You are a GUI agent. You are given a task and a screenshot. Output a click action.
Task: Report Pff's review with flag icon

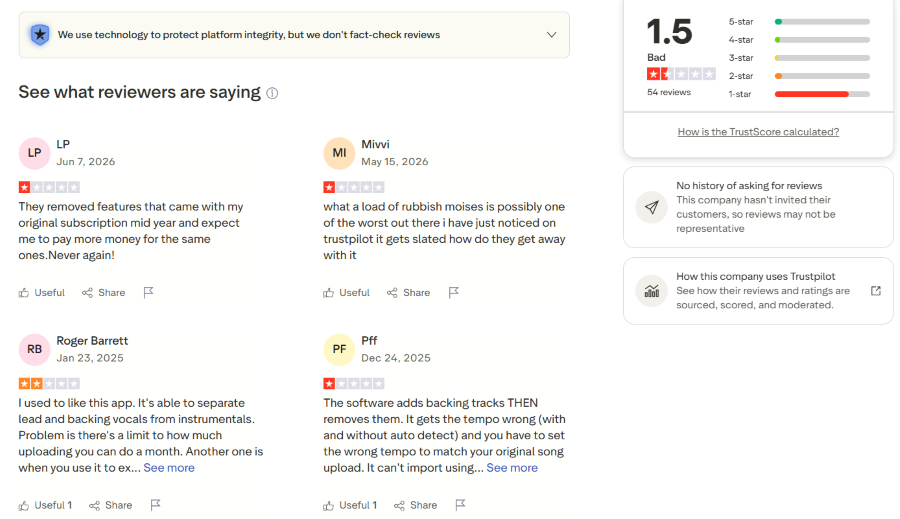pos(460,505)
